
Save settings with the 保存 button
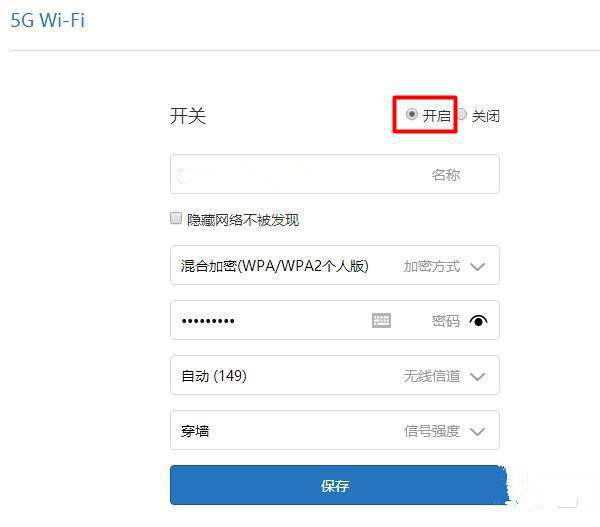(x=339, y=485)
